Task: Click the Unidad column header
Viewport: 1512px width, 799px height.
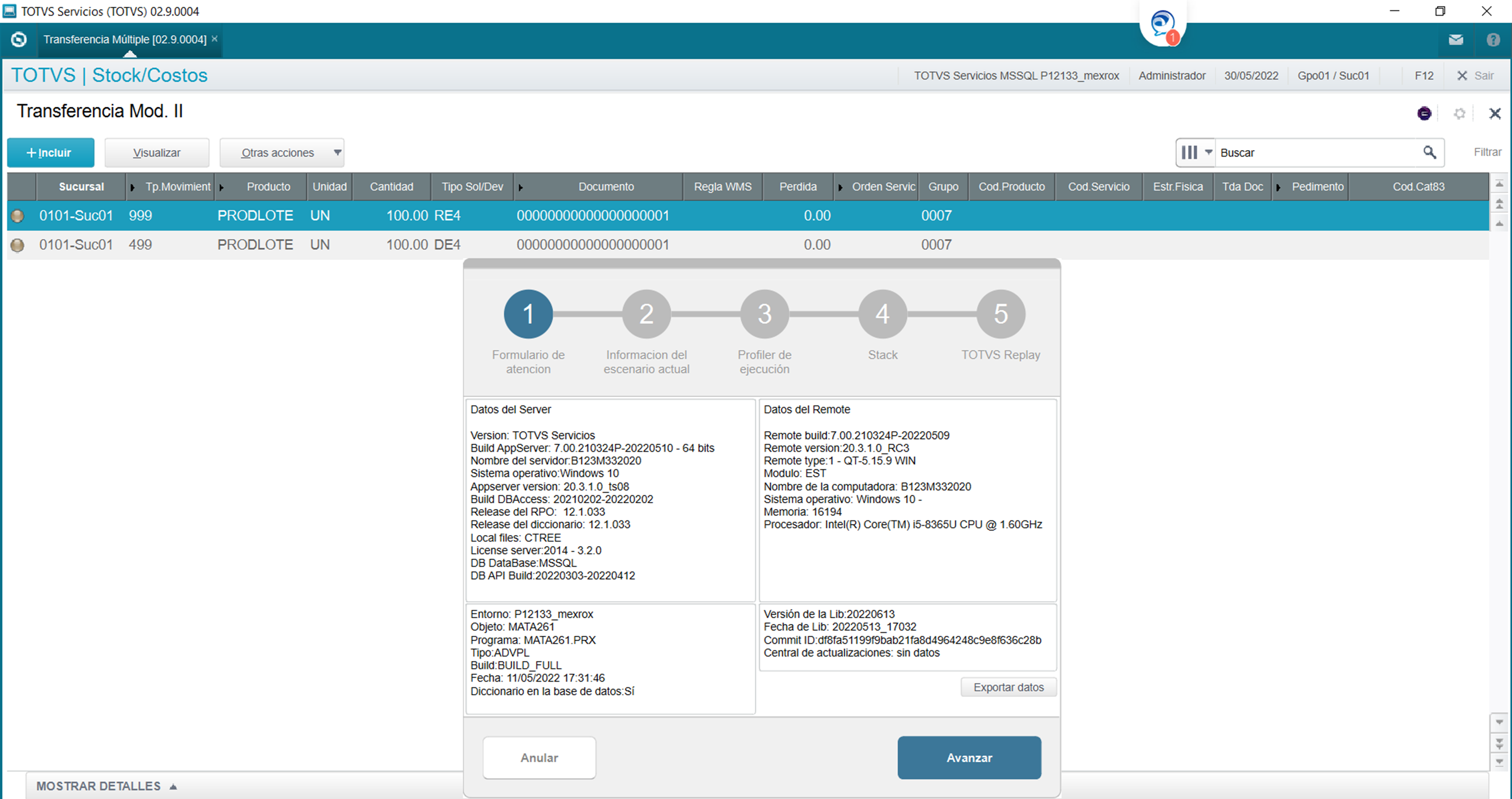Action: click(329, 187)
